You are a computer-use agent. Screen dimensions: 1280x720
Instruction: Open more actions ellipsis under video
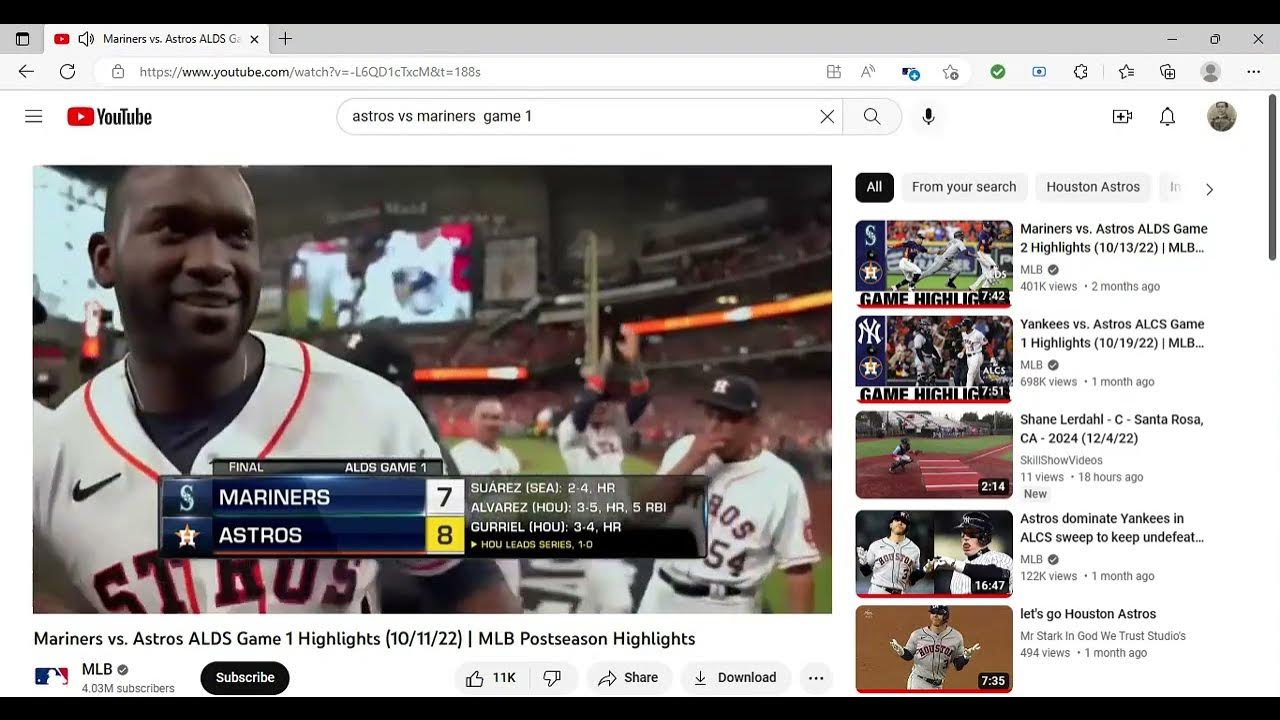(816, 678)
